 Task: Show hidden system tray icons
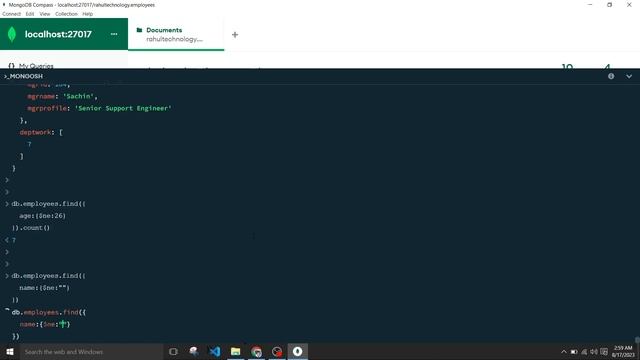pyautogui.click(x=564, y=352)
